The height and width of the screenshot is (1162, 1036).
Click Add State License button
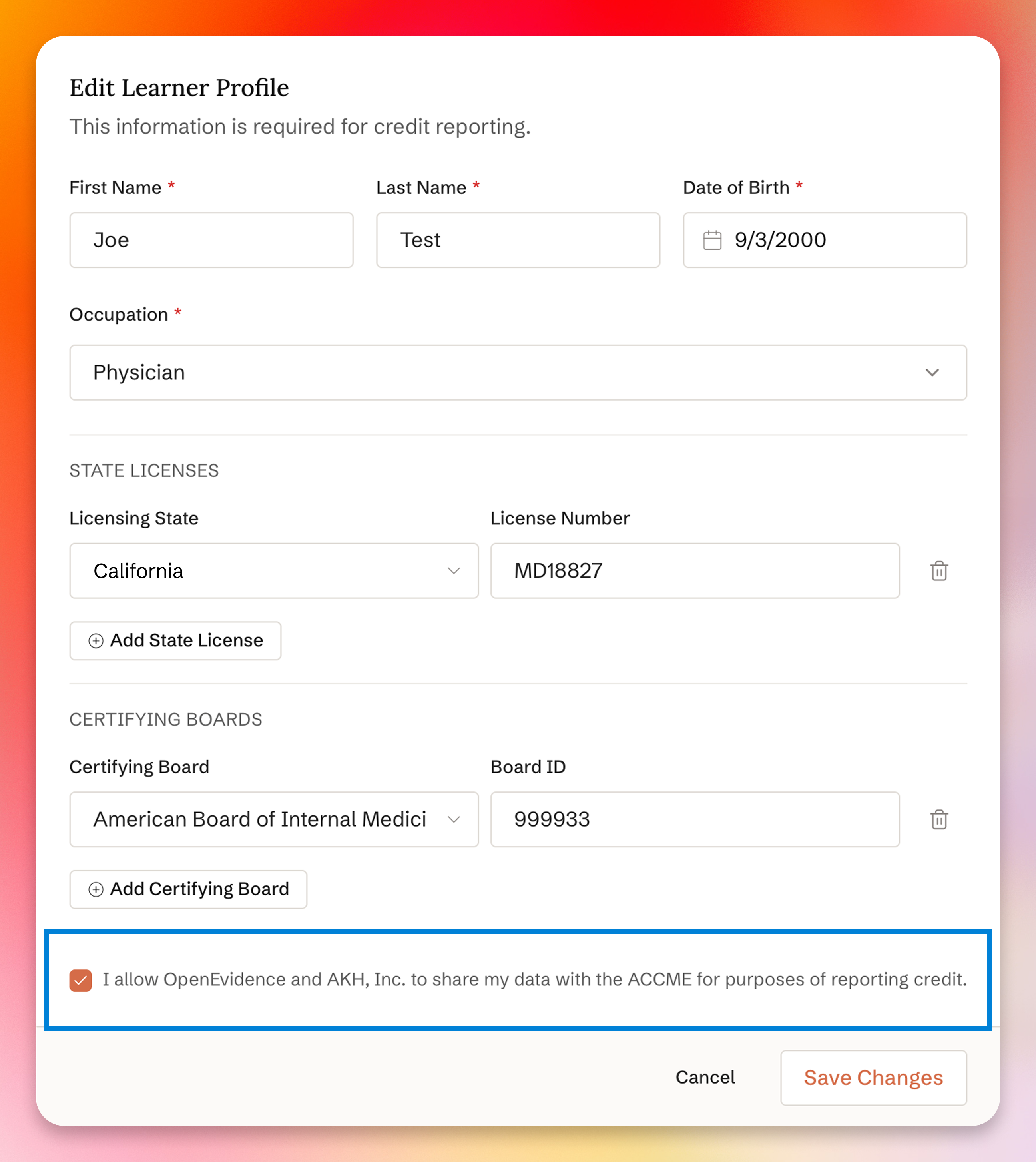point(175,640)
